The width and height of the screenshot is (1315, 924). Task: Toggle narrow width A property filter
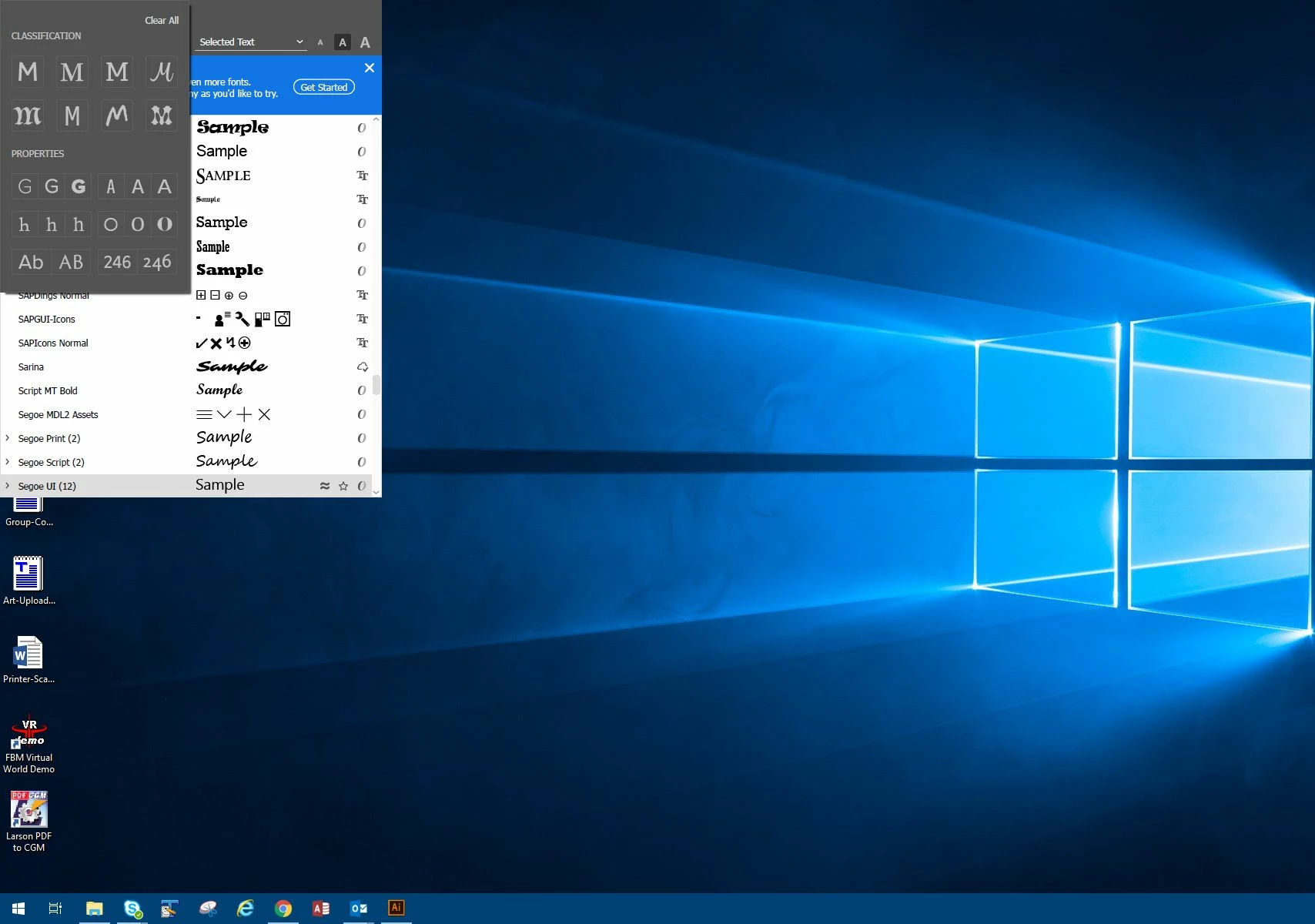pyautogui.click(x=111, y=186)
